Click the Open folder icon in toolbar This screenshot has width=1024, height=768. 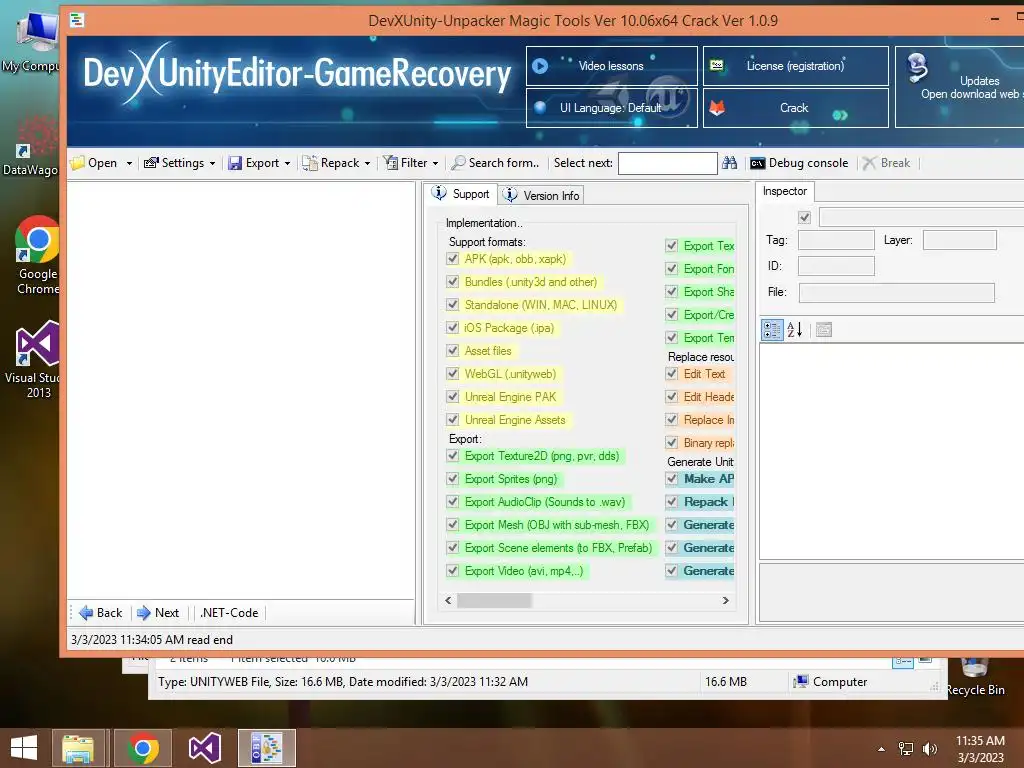pos(78,163)
